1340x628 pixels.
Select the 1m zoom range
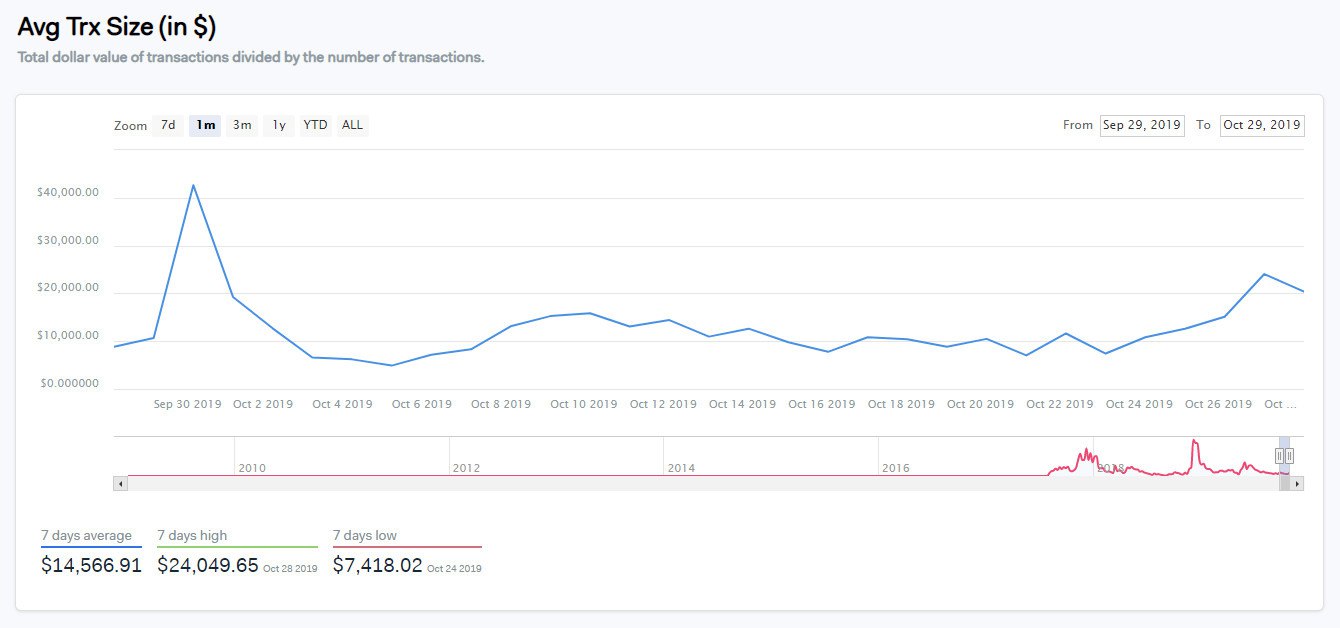[x=205, y=125]
